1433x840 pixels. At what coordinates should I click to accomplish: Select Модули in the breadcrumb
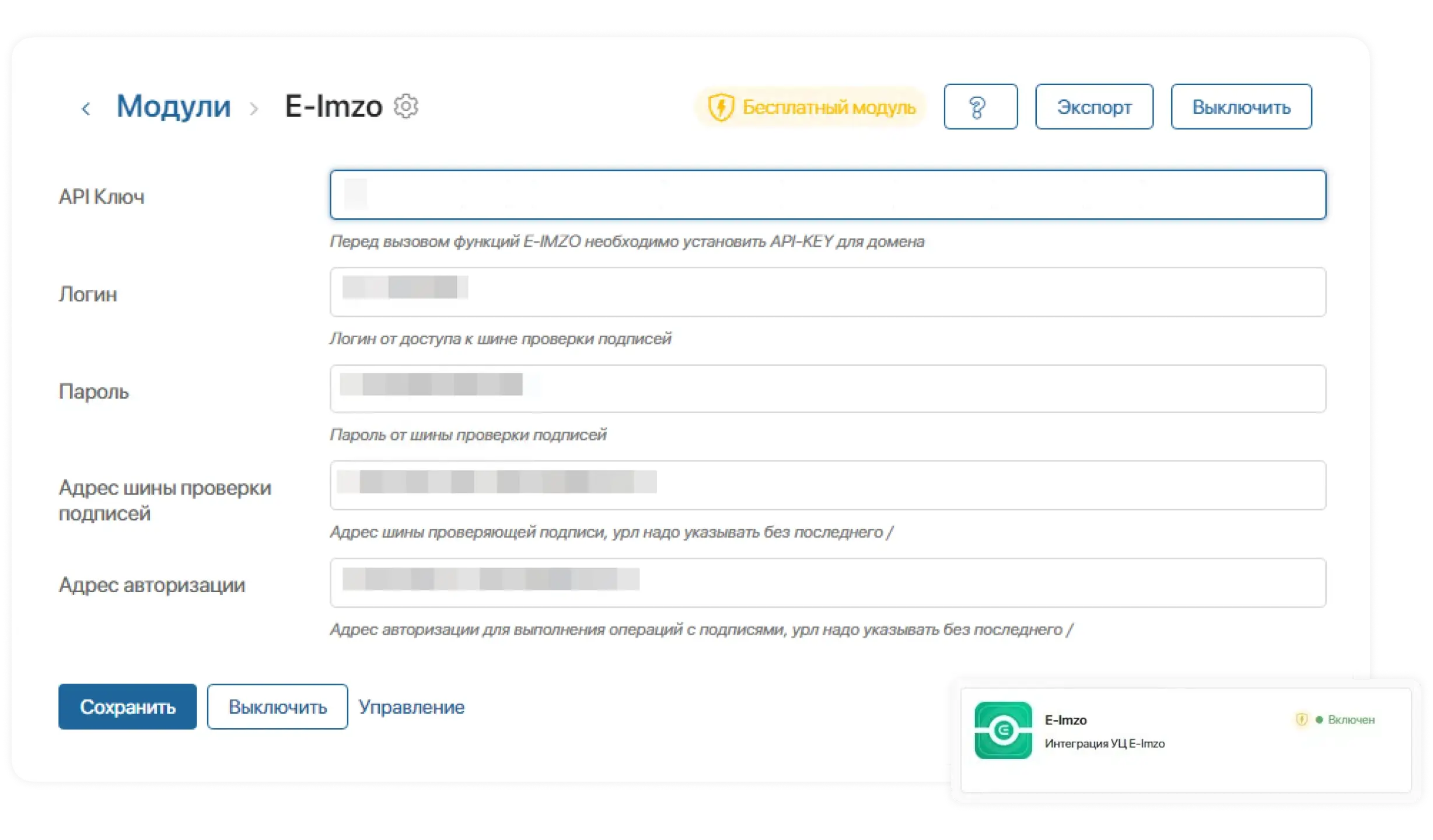tap(173, 107)
